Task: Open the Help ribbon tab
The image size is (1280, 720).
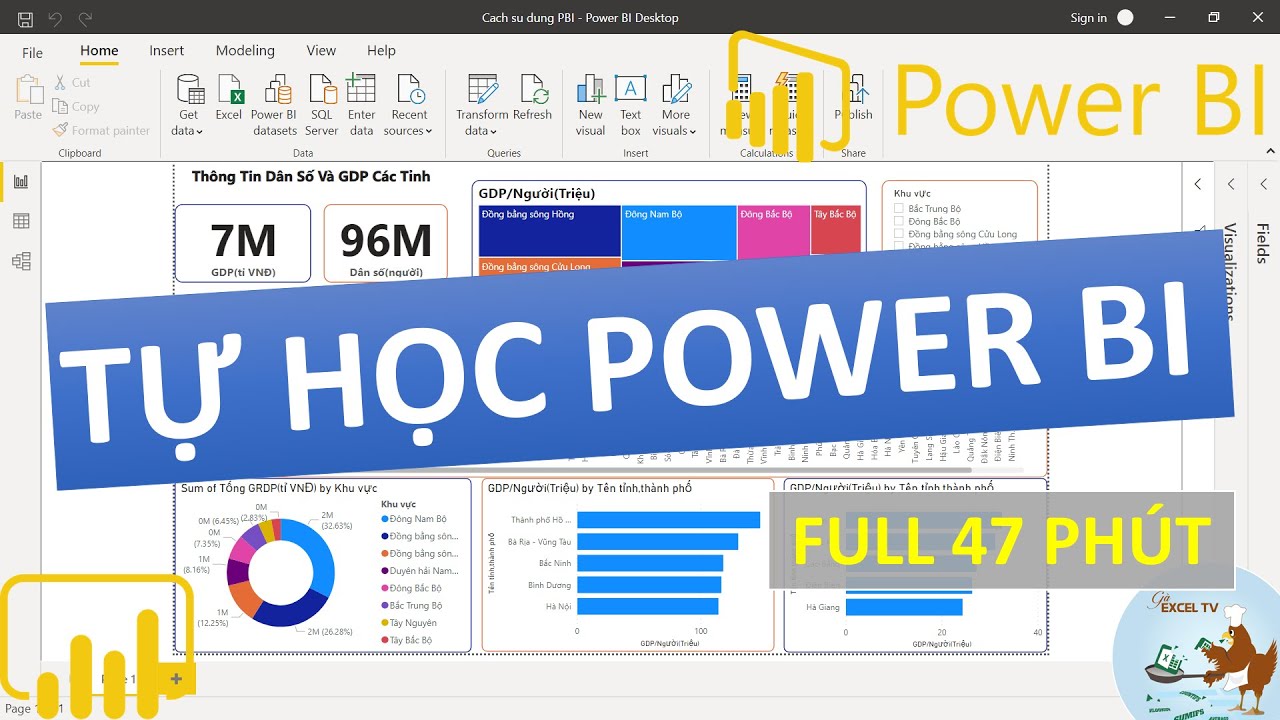Action: (x=381, y=50)
